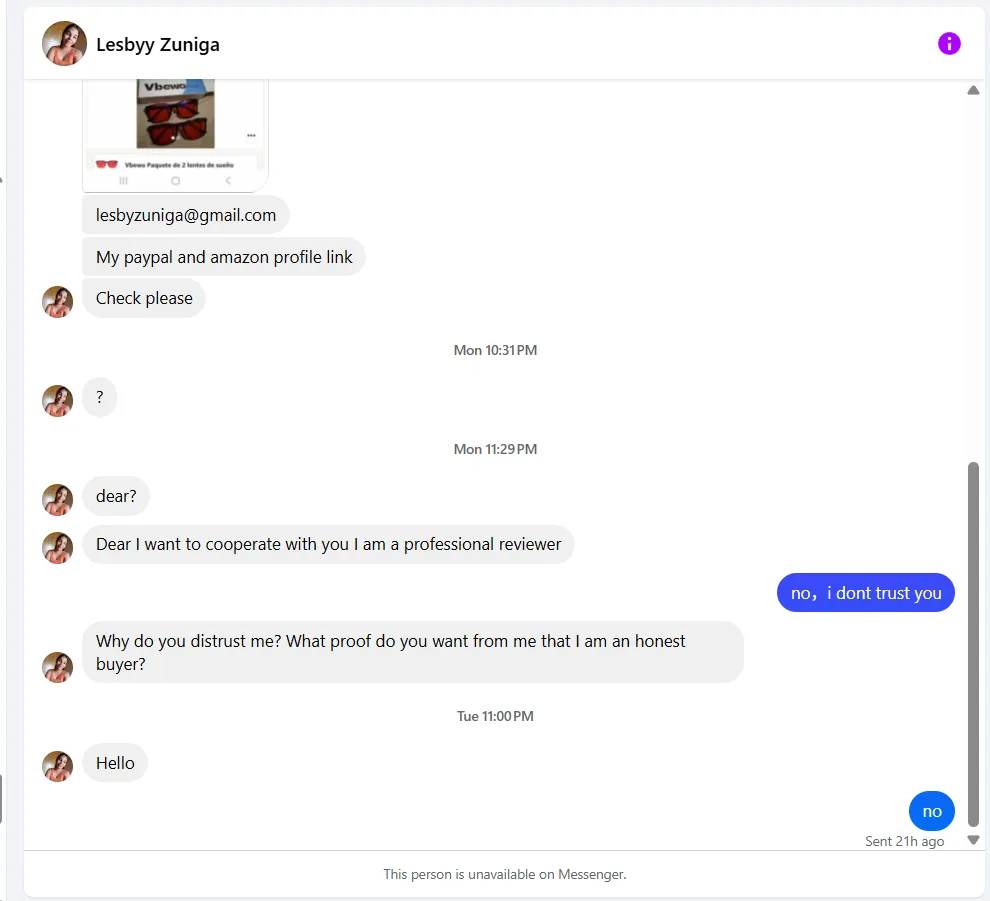Click the "Mon 10:31 PM" timestamp
990x901 pixels.
(495, 350)
